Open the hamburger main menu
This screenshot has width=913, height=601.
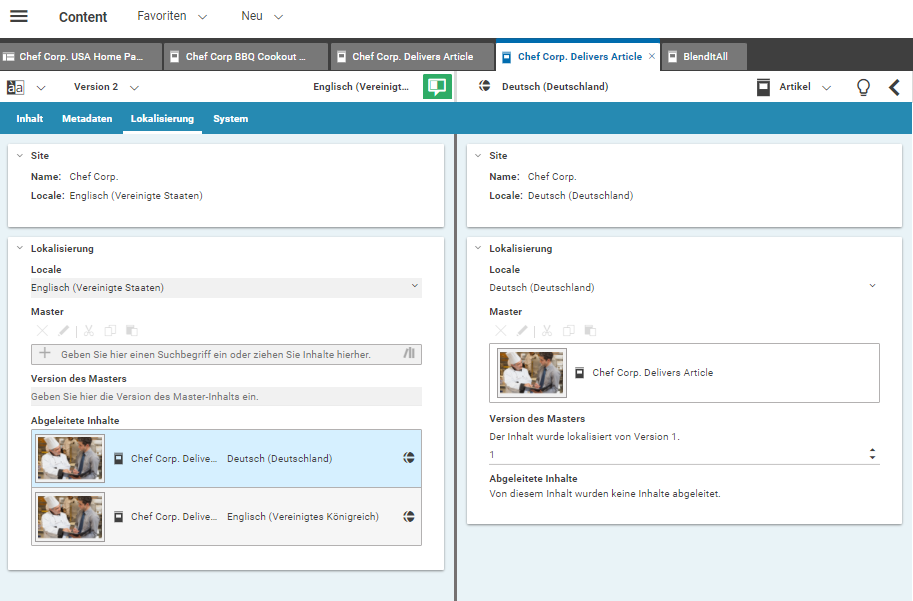pos(19,17)
